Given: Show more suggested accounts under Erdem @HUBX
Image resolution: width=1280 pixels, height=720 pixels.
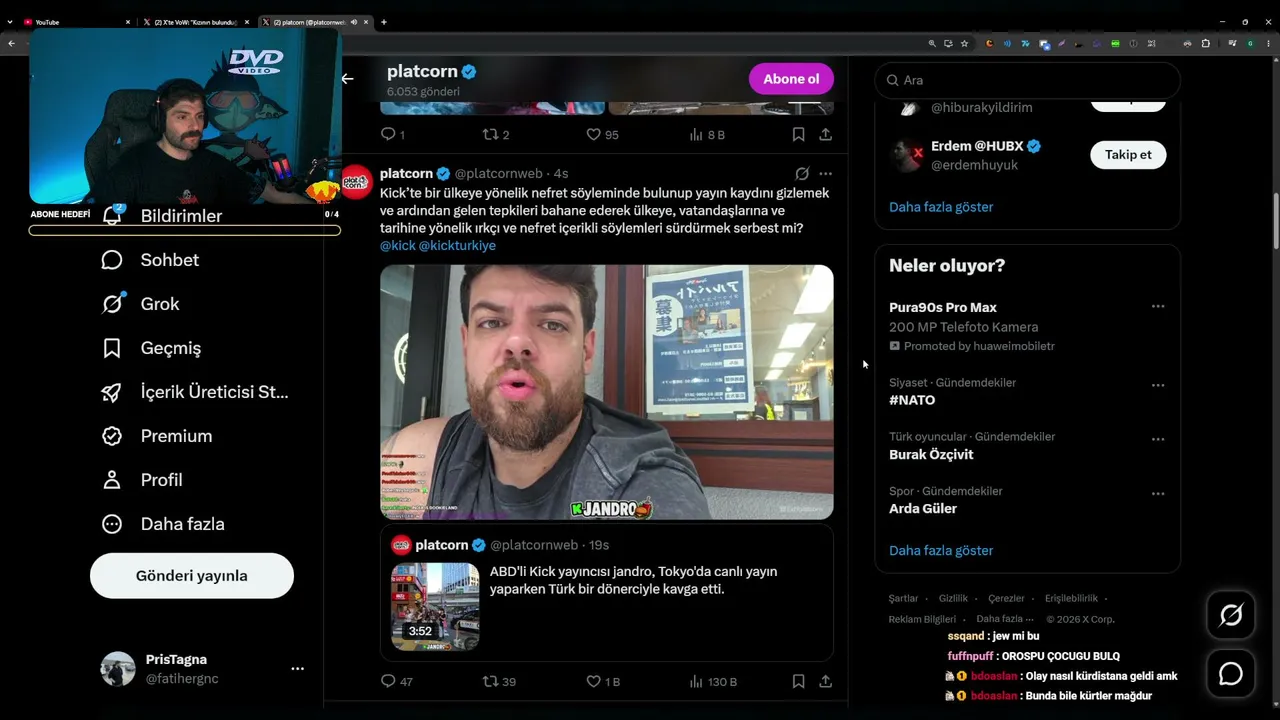Looking at the screenshot, I should (x=941, y=207).
